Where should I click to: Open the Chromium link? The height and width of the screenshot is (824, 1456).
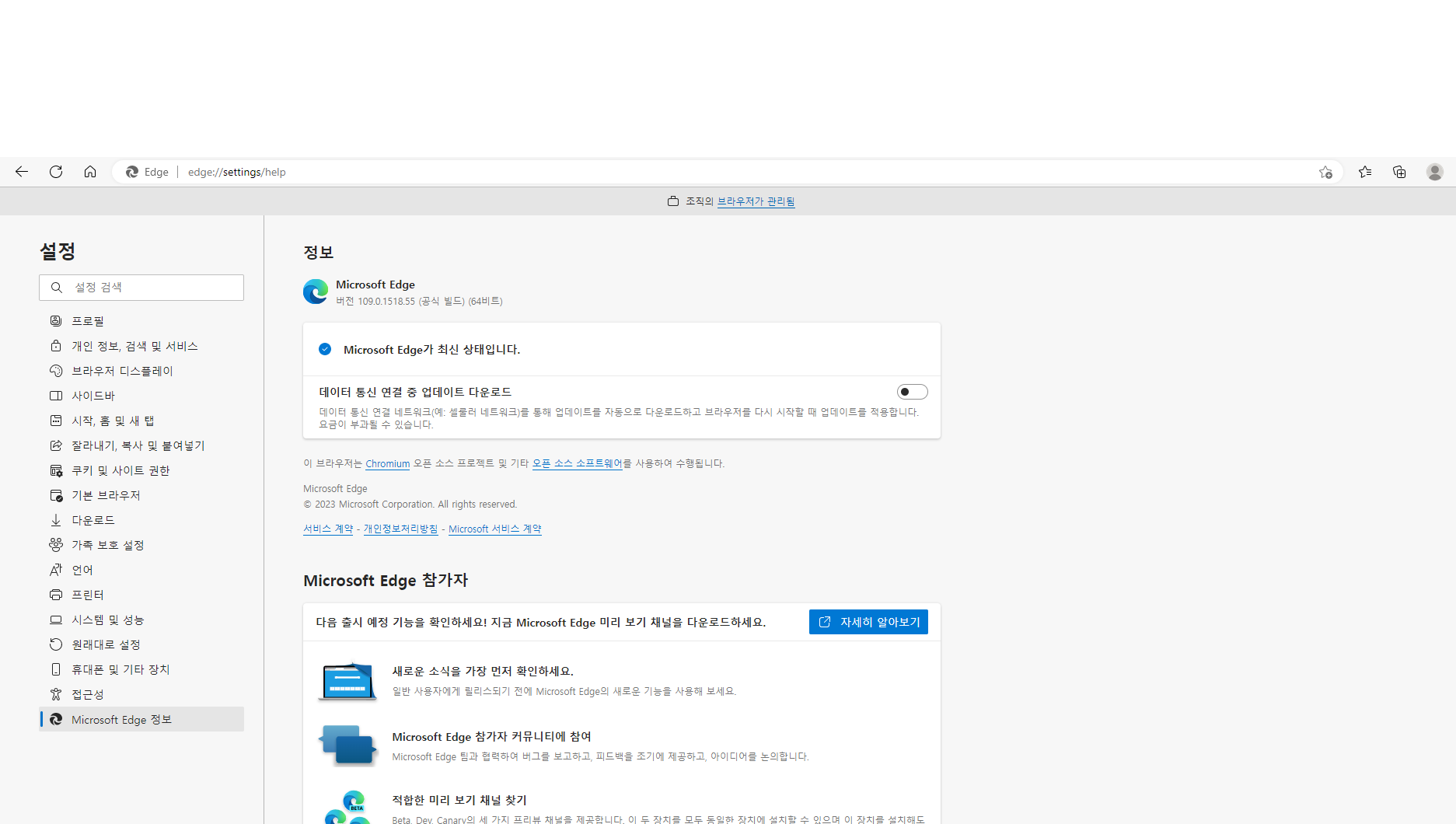[387, 463]
